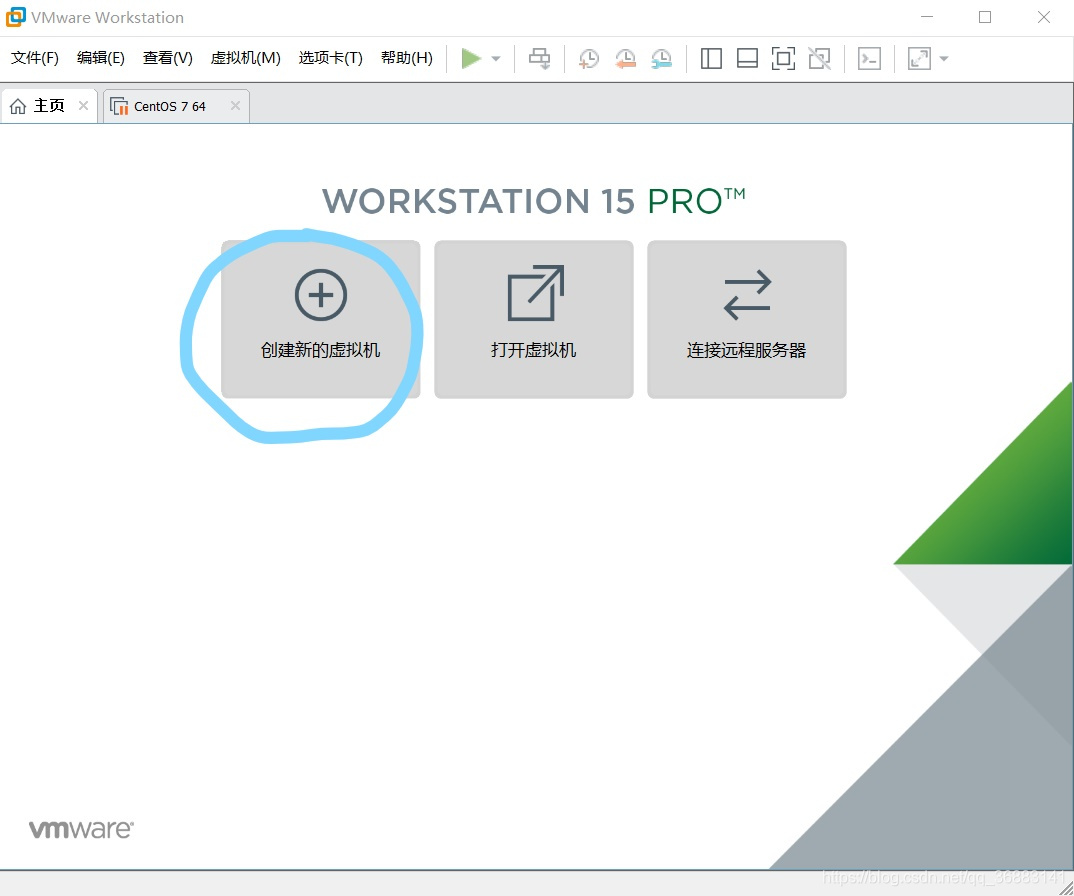Click the Send Ctrl+Alt+Del toolbar icon
Screen dimensions: 1074x896
pos(540,58)
